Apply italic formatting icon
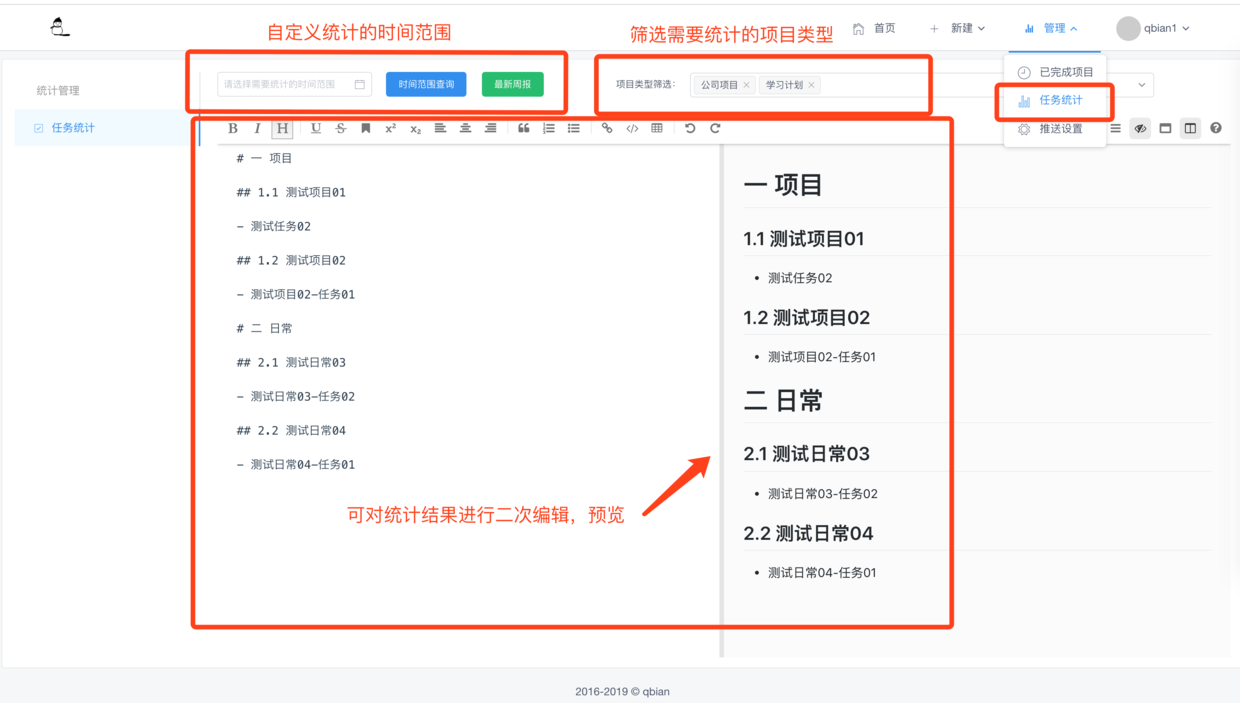Image resolution: width=1240 pixels, height=703 pixels. [257, 128]
